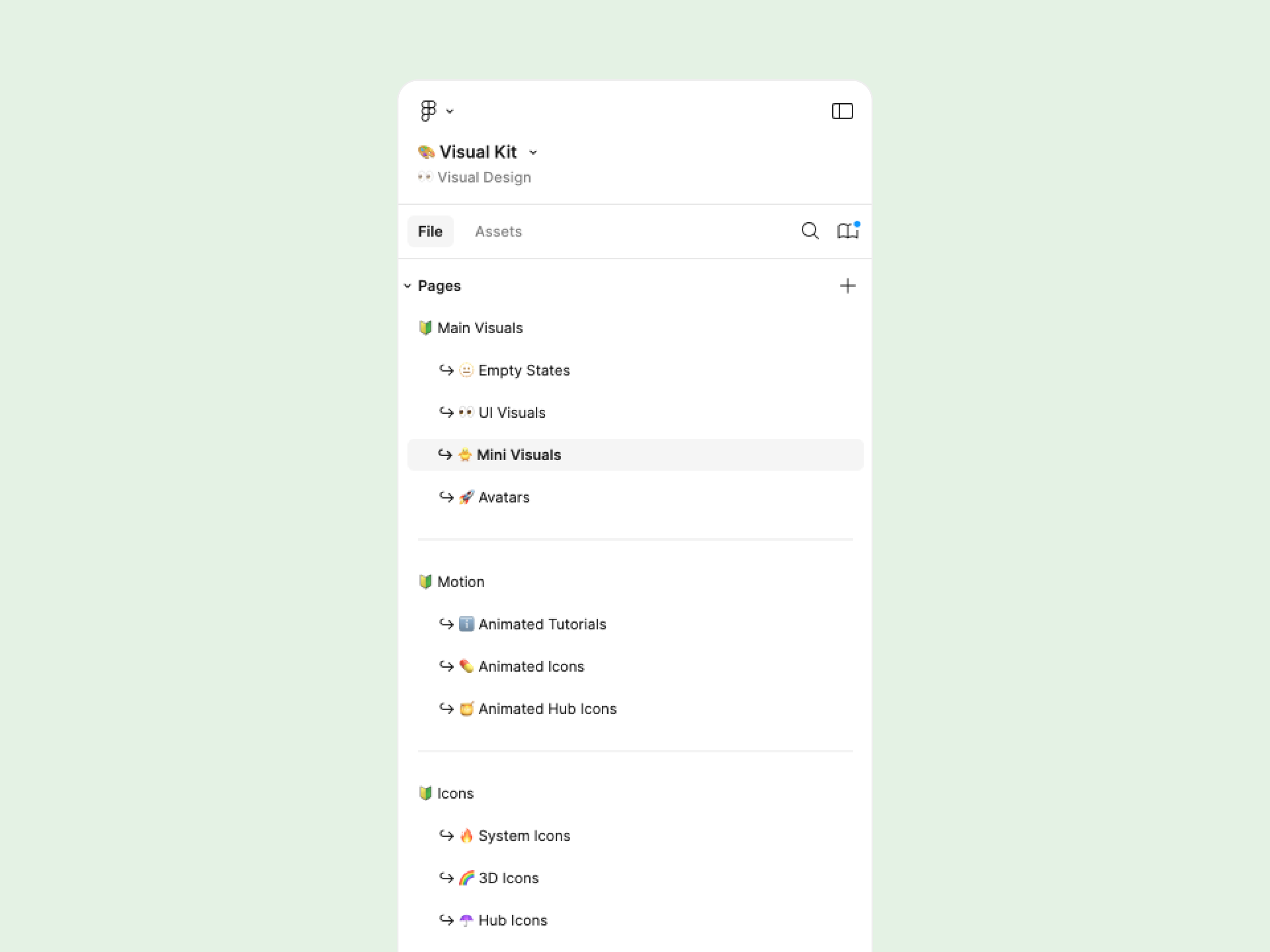This screenshot has width=1270, height=952.
Task: Open the 3D Icons page
Action: pos(508,879)
